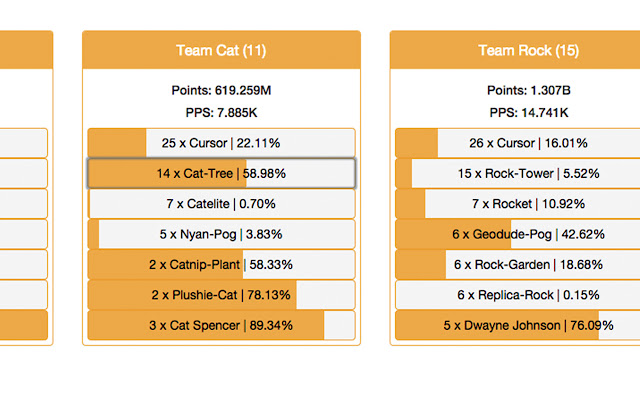
Task: Choose the 3 x Cat Spencer bar
Action: (x=221, y=325)
